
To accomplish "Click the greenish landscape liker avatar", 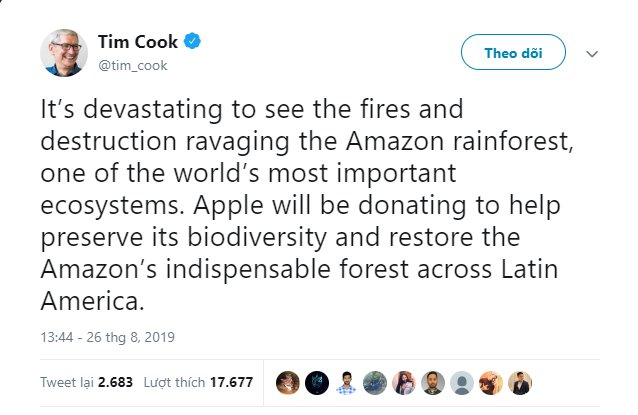I will (x=375, y=382).
